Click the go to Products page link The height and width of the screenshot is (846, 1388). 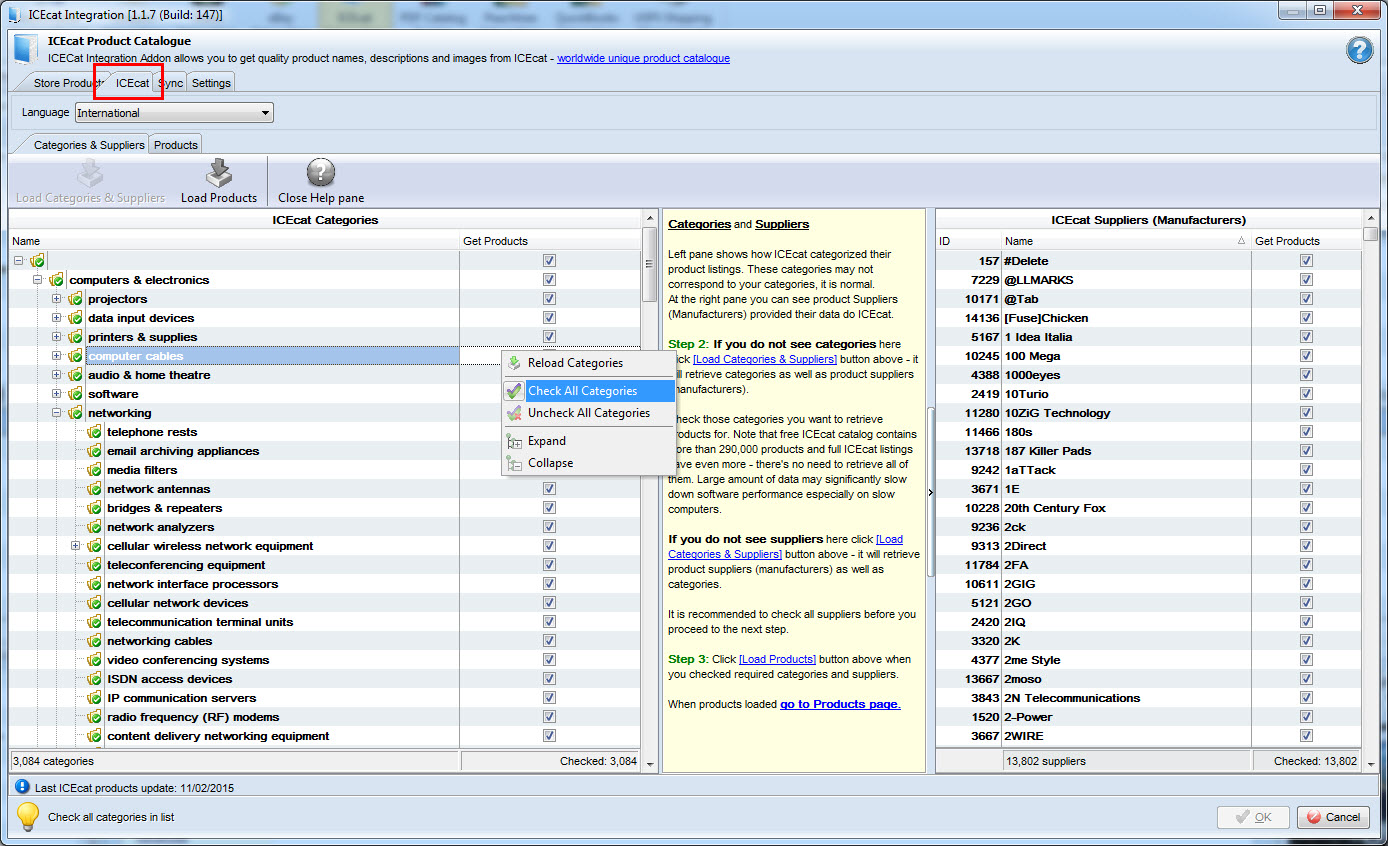(840, 704)
